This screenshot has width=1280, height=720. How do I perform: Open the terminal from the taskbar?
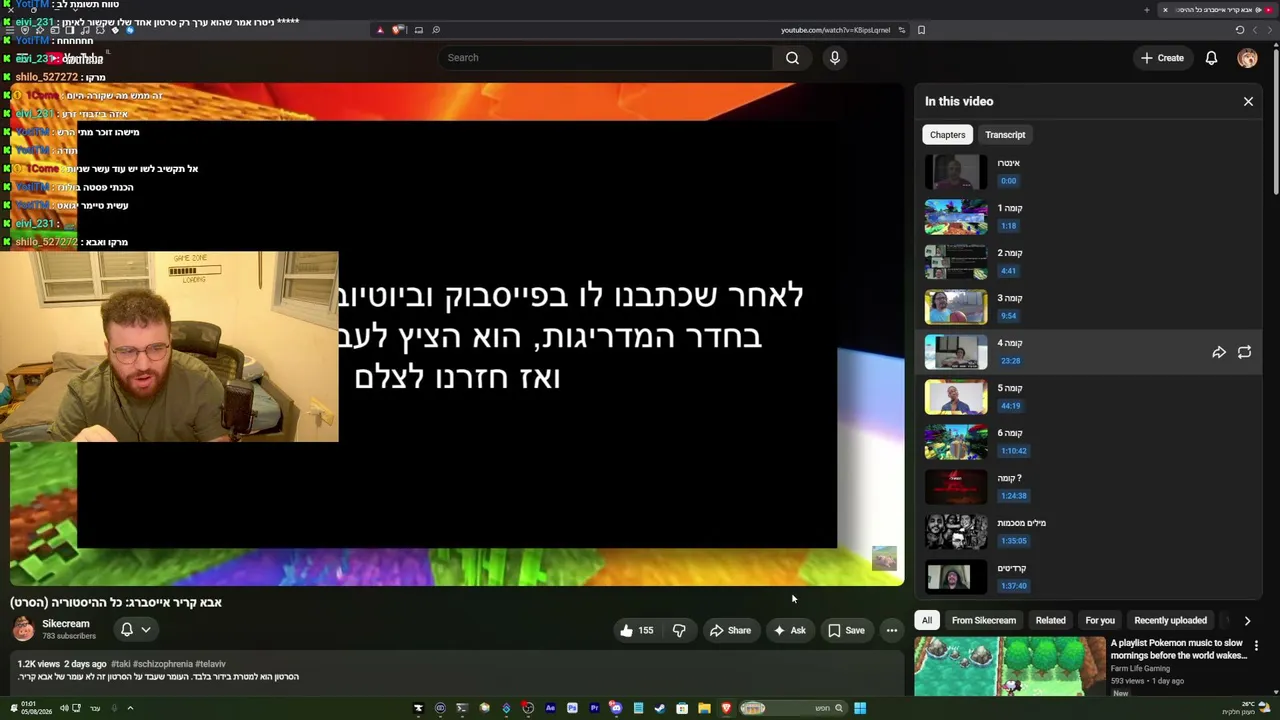(462, 709)
